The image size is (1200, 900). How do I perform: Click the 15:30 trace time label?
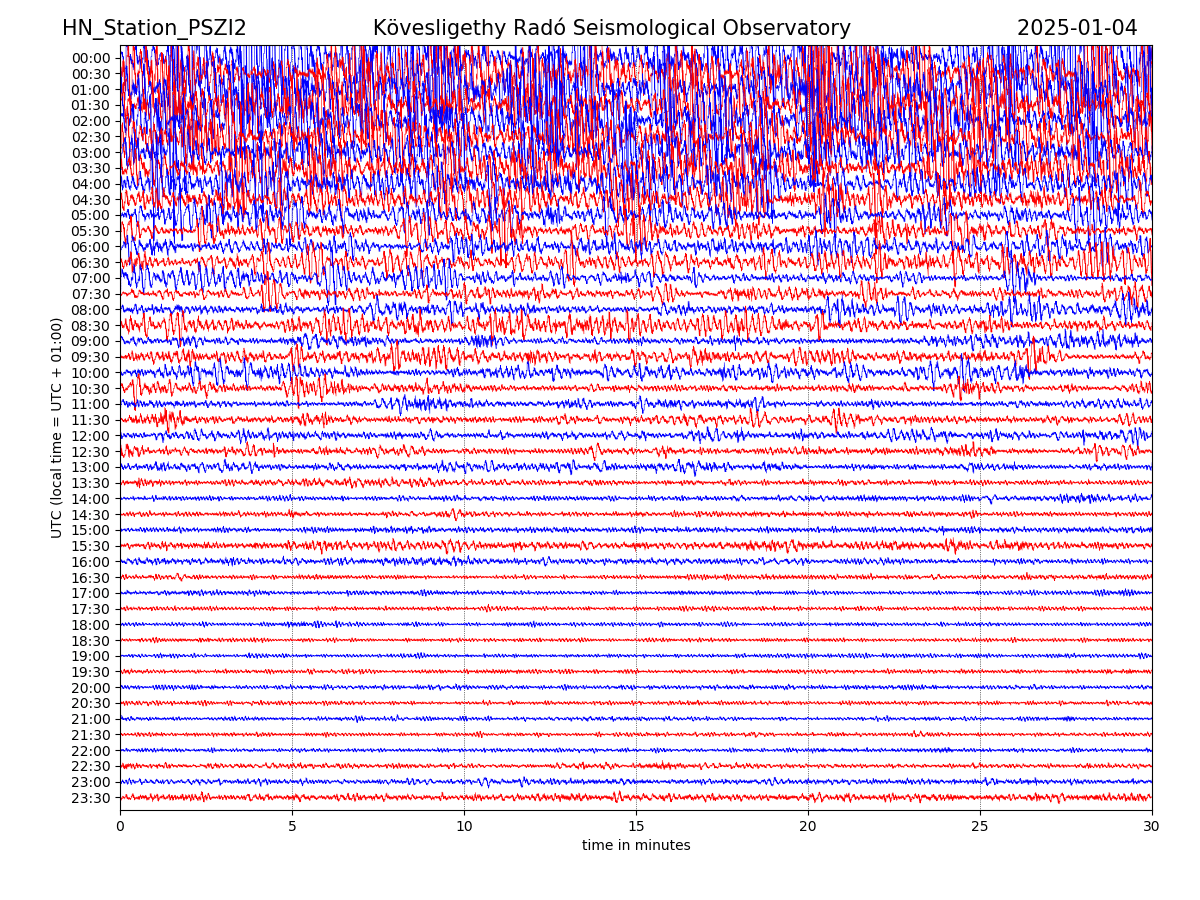click(90, 546)
